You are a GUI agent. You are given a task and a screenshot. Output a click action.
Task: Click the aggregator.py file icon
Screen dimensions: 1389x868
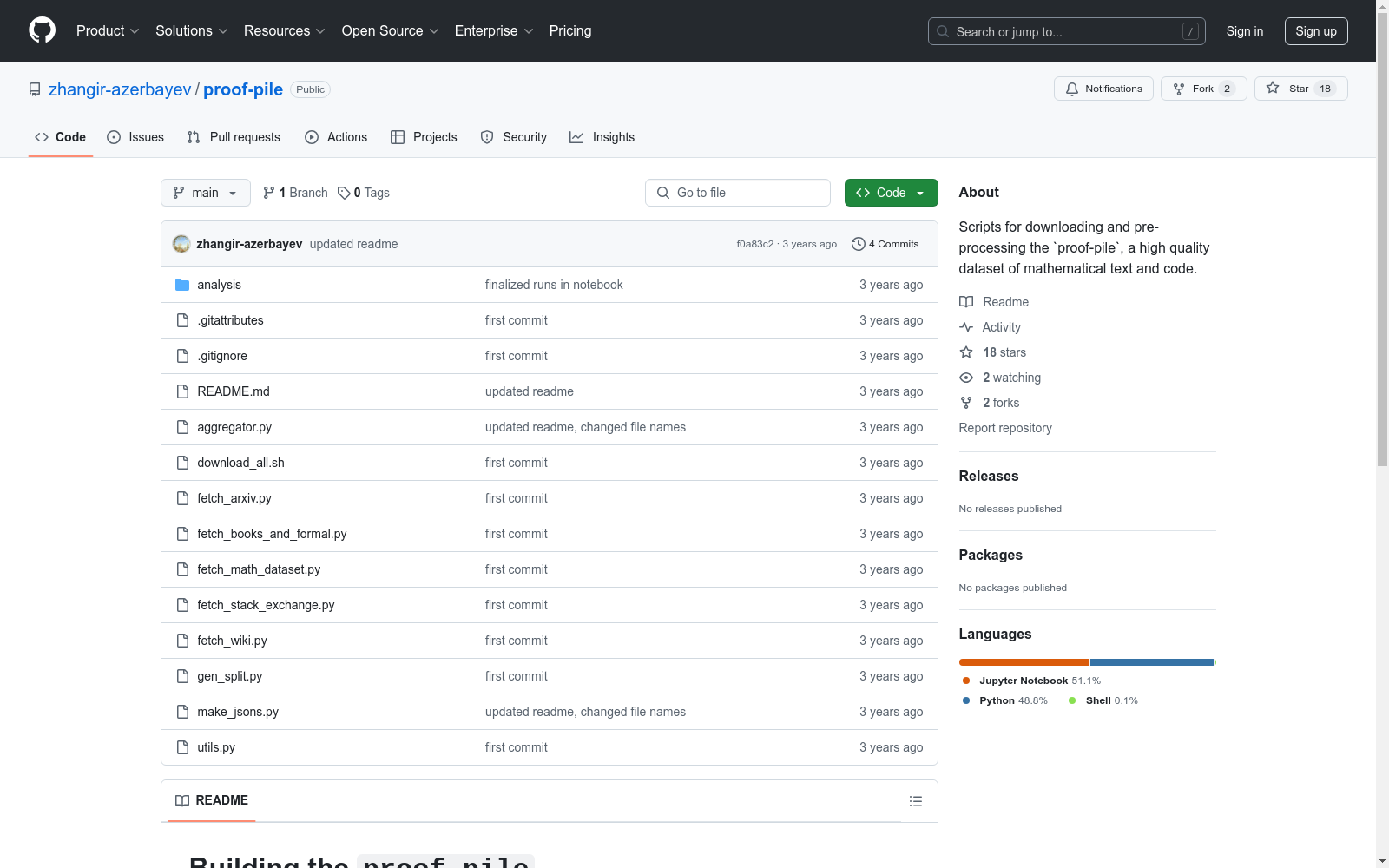182,427
